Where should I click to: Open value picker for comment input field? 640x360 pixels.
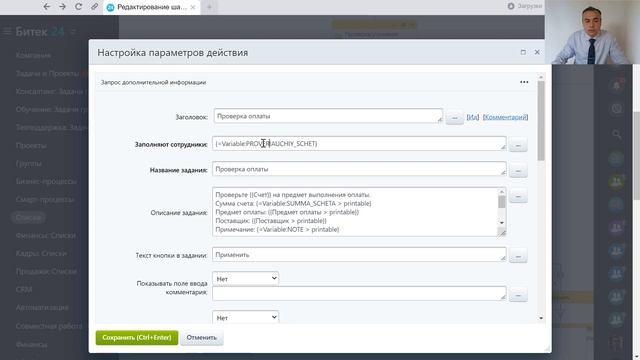click(x=518, y=295)
